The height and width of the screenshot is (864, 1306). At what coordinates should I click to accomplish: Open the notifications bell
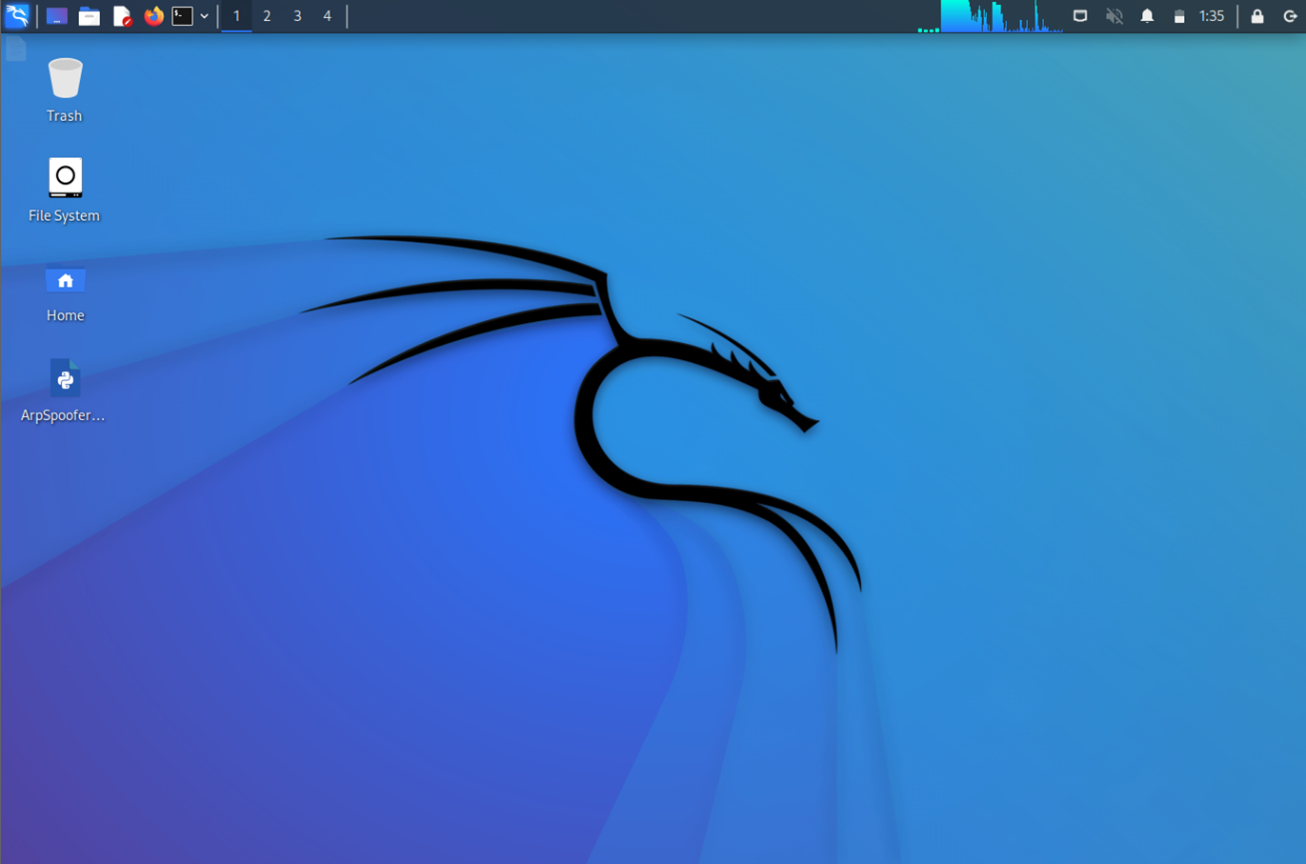(1147, 16)
